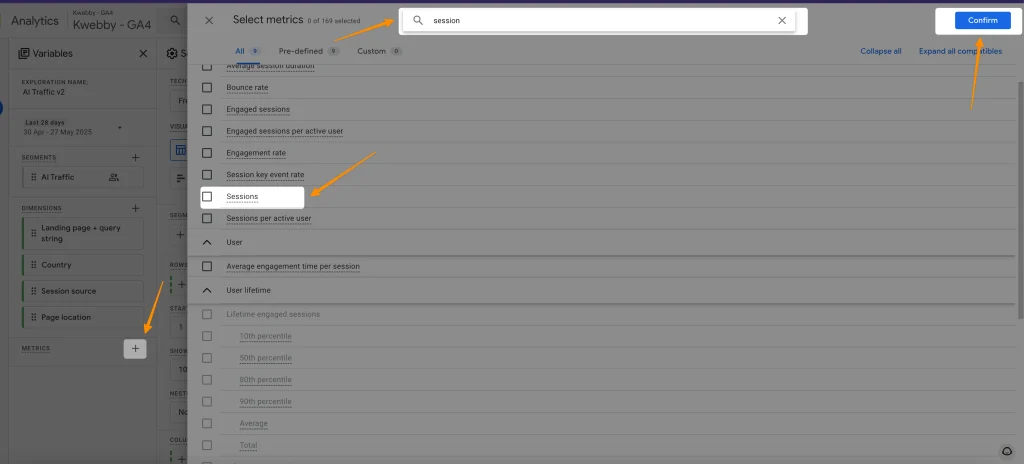Click the exploration name AI Traffic v2
The height and width of the screenshot is (464, 1024).
[43, 92]
